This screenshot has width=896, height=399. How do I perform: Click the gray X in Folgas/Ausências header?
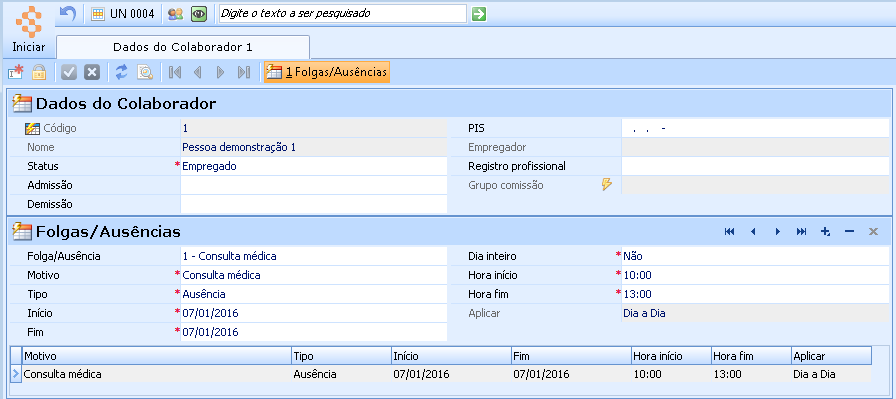(873, 232)
